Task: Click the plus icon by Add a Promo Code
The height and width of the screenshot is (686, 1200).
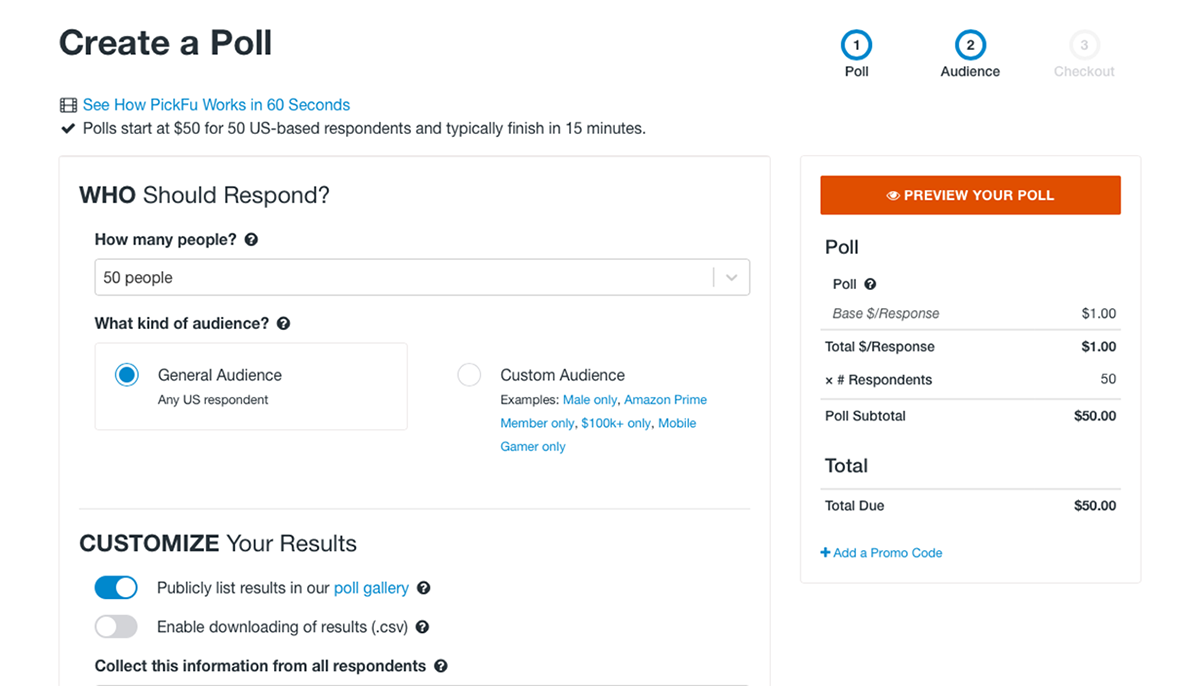Action: [825, 553]
